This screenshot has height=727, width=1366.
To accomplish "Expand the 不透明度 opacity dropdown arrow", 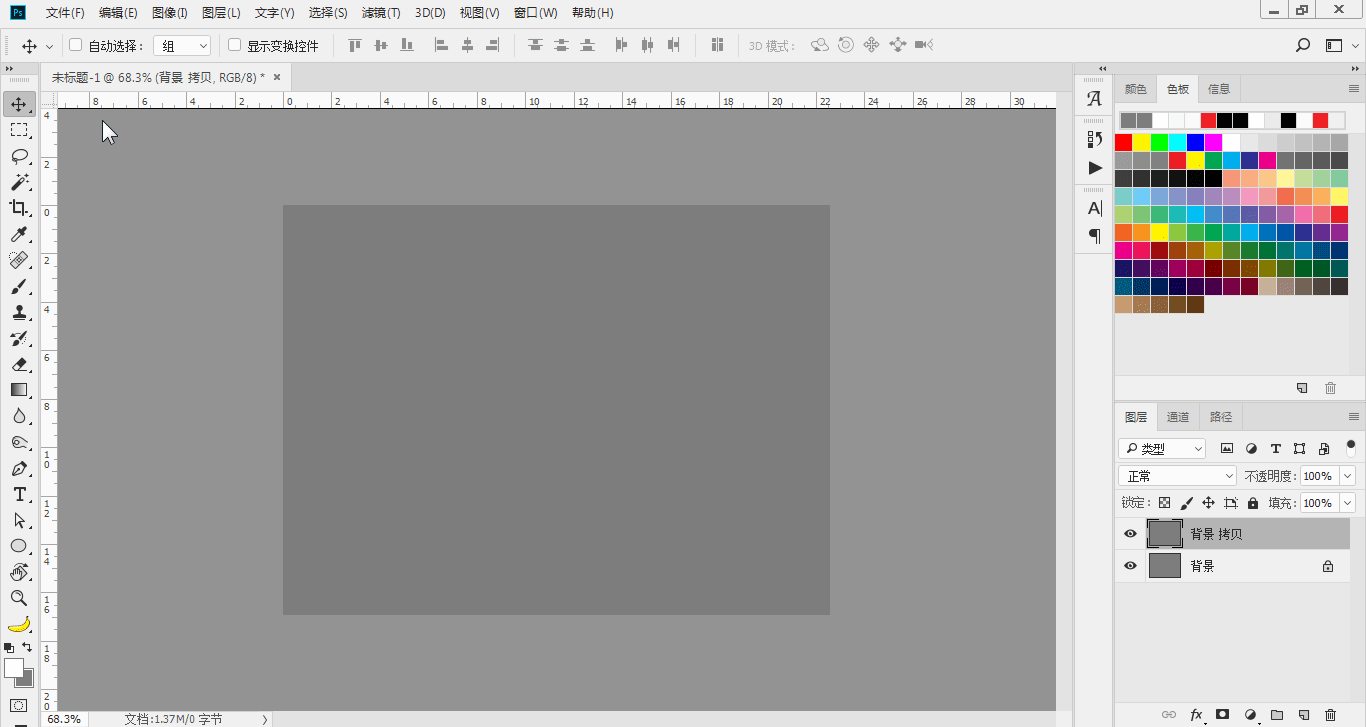I will [1347, 476].
